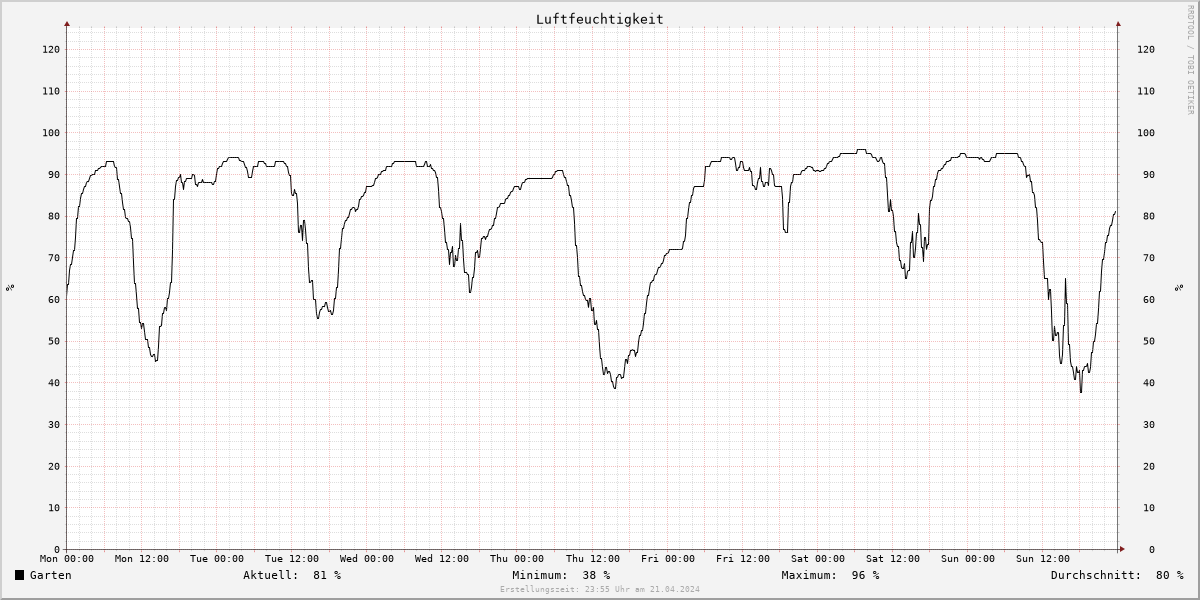Select the Maximum value 96 %

(866, 575)
